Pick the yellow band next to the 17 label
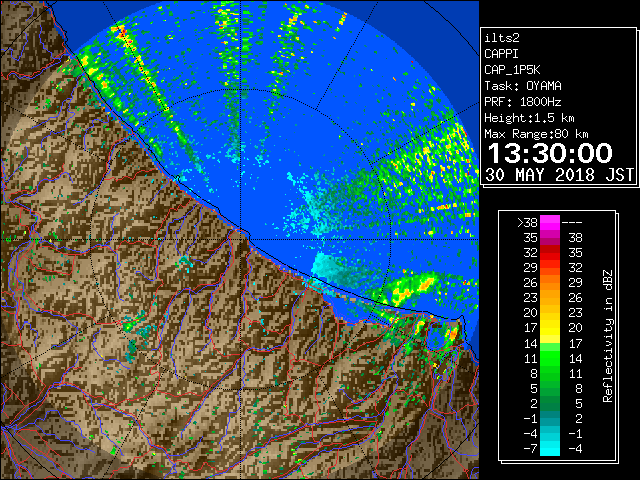This screenshot has height=480, width=640. [550, 328]
